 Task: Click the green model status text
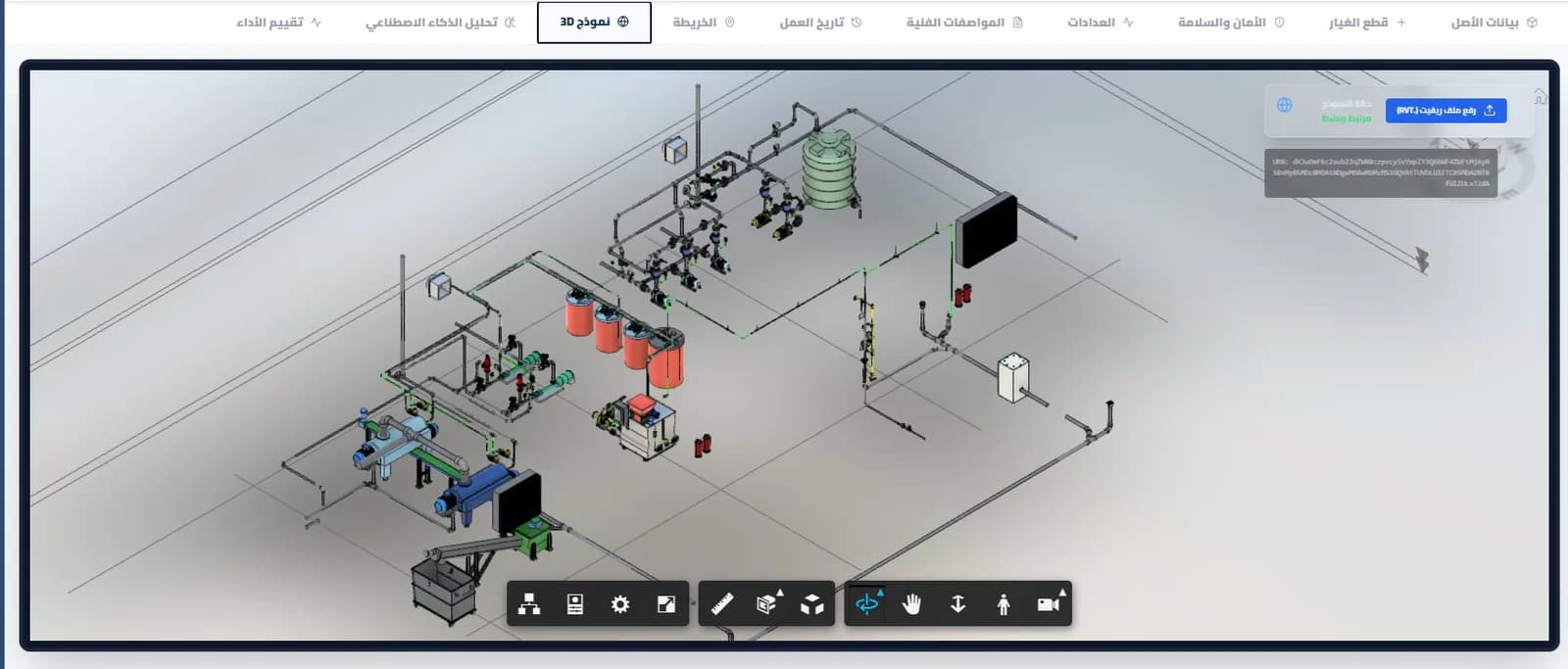(x=1347, y=119)
